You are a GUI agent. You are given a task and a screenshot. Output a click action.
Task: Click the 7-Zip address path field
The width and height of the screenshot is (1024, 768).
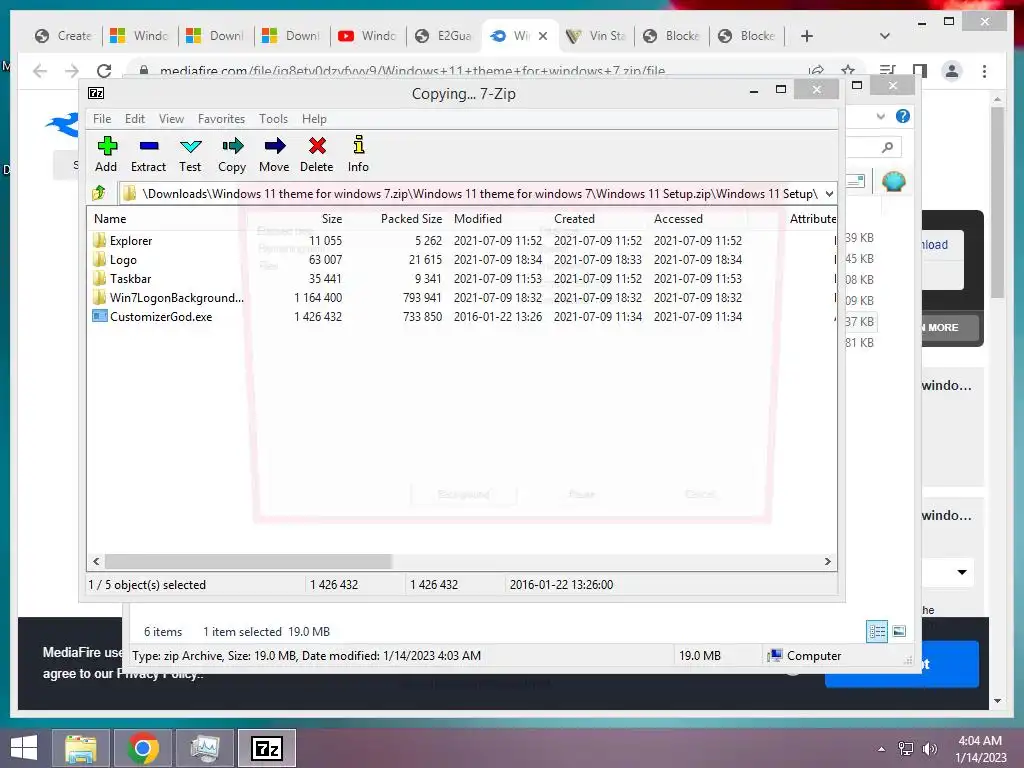coord(477,194)
